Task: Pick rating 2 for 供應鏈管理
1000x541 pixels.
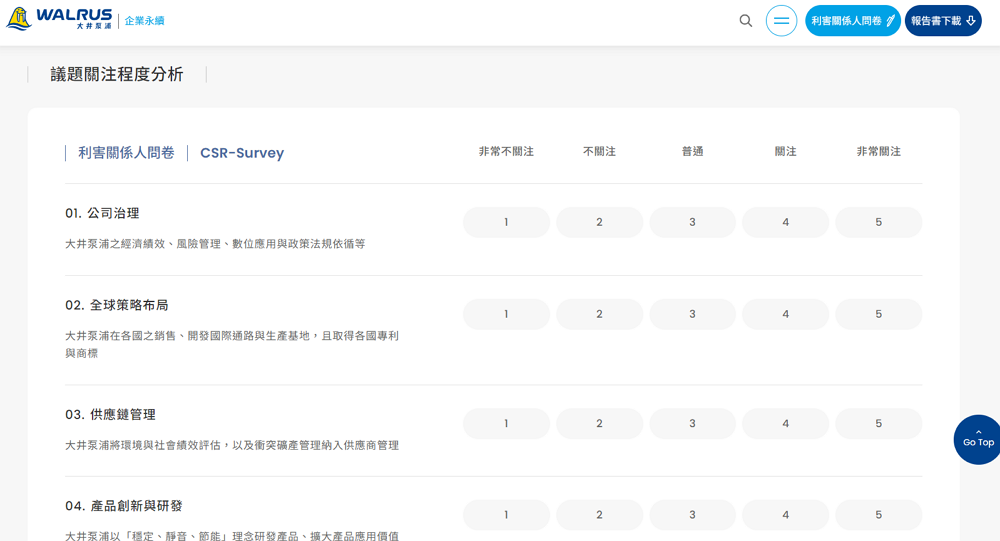Action: tap(599, 423)
